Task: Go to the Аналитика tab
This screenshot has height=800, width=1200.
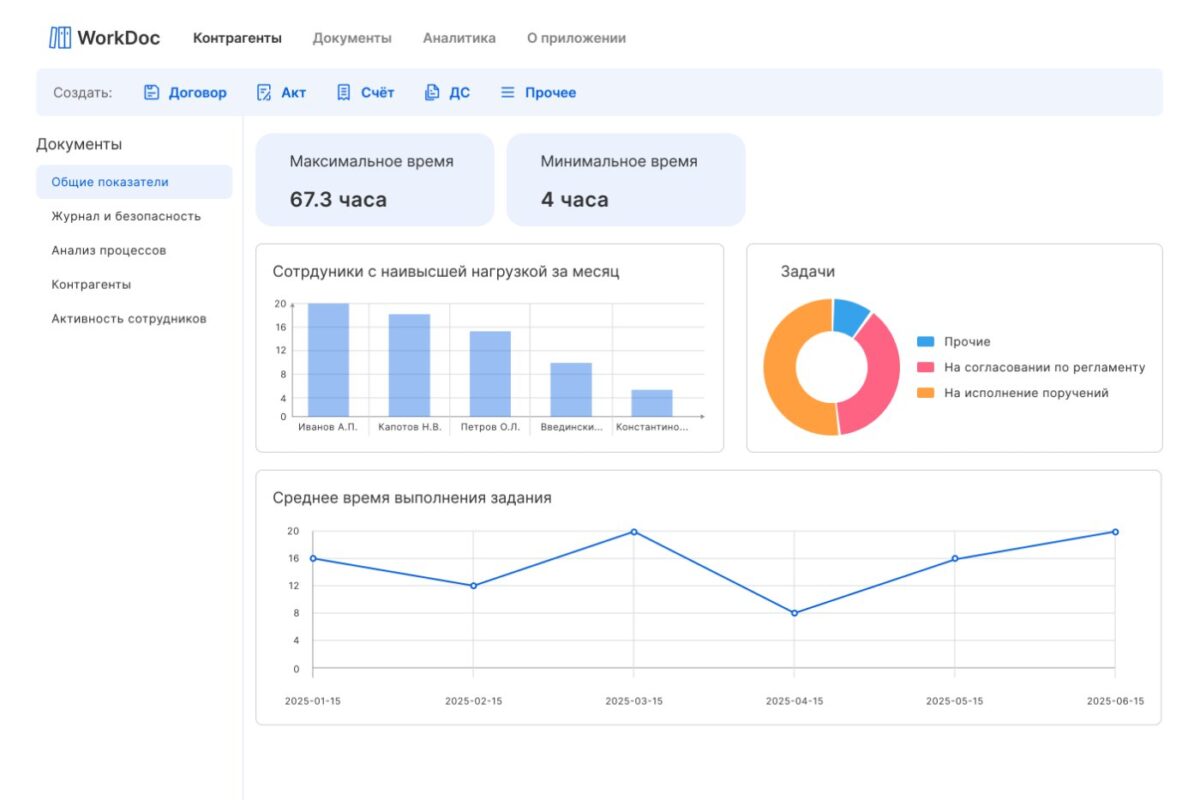Action: (x=459, y=38)
